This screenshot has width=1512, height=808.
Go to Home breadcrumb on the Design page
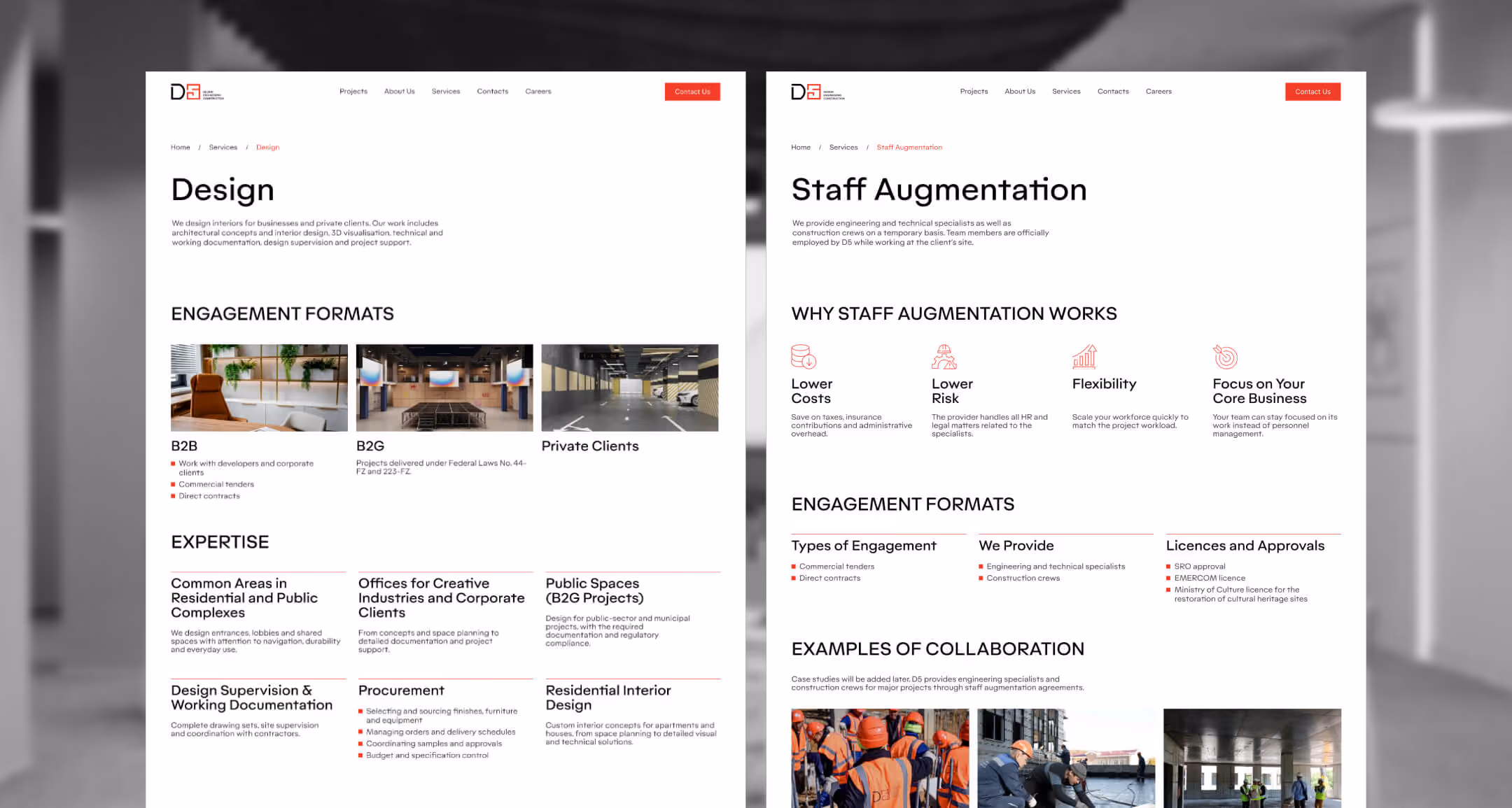pyautogui.click(x=181, y=148)
